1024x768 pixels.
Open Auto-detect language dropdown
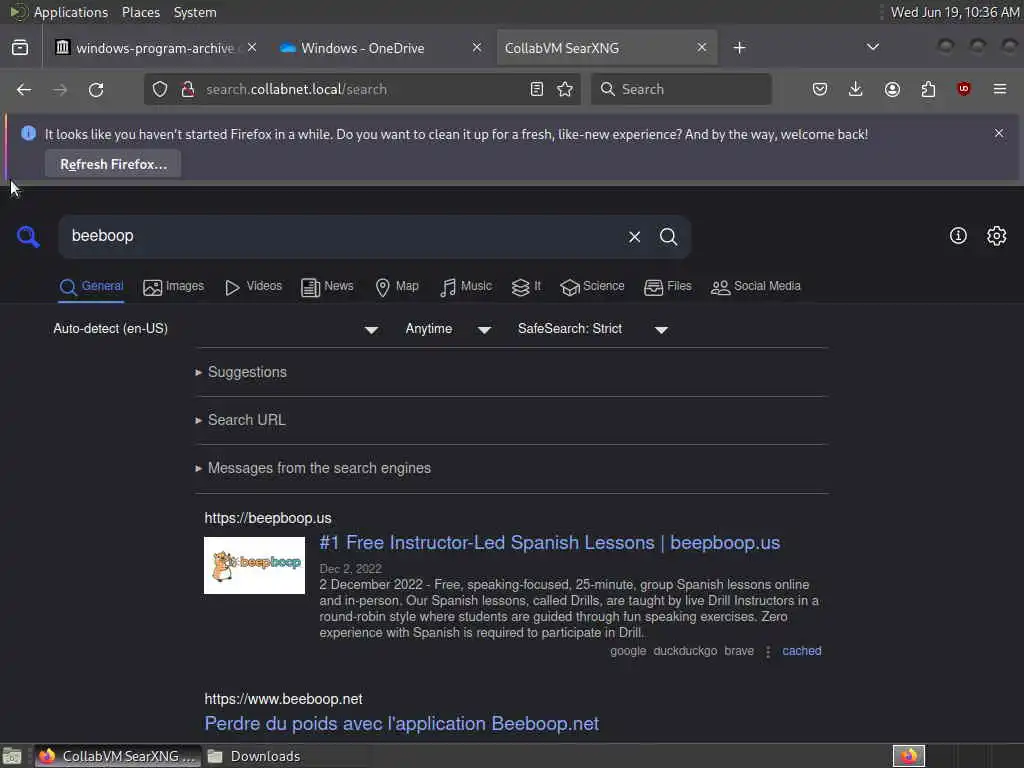216,328
